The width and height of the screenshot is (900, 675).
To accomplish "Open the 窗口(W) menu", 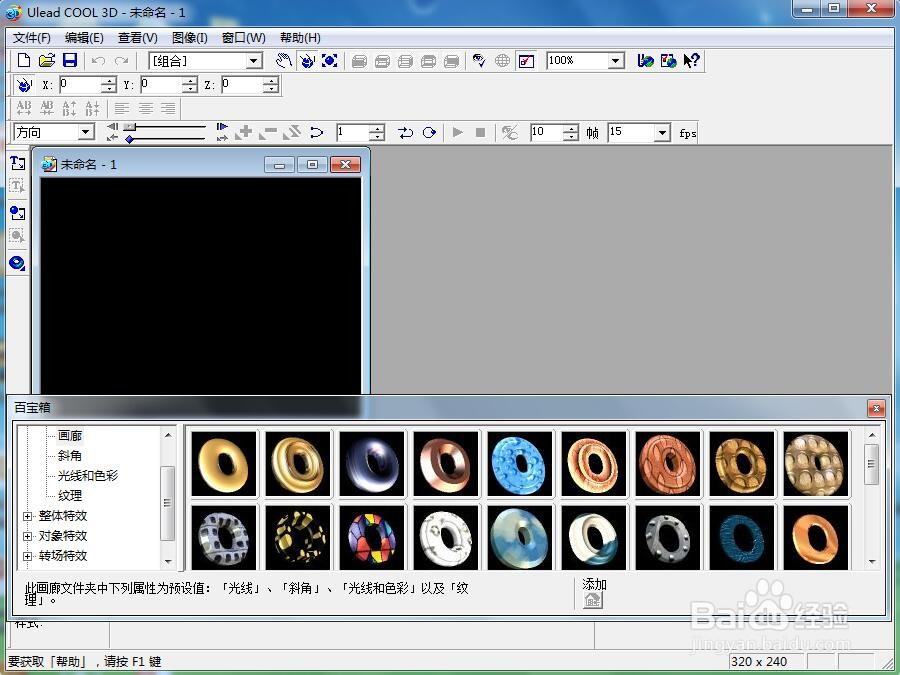I will click(243, 38).
